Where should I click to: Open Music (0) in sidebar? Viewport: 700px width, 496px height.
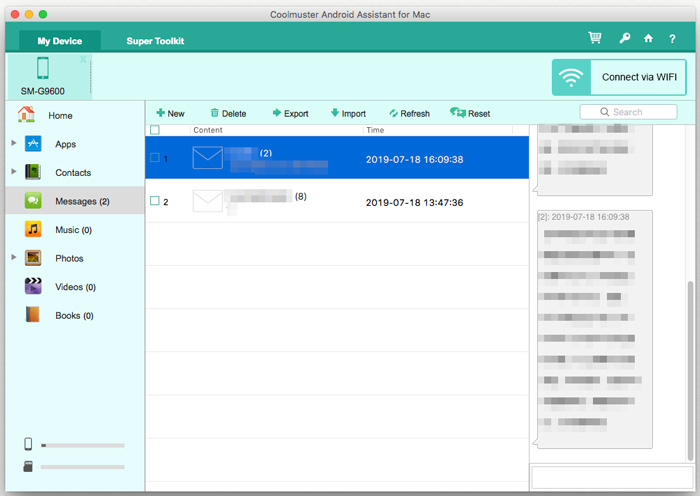(75, 229)
